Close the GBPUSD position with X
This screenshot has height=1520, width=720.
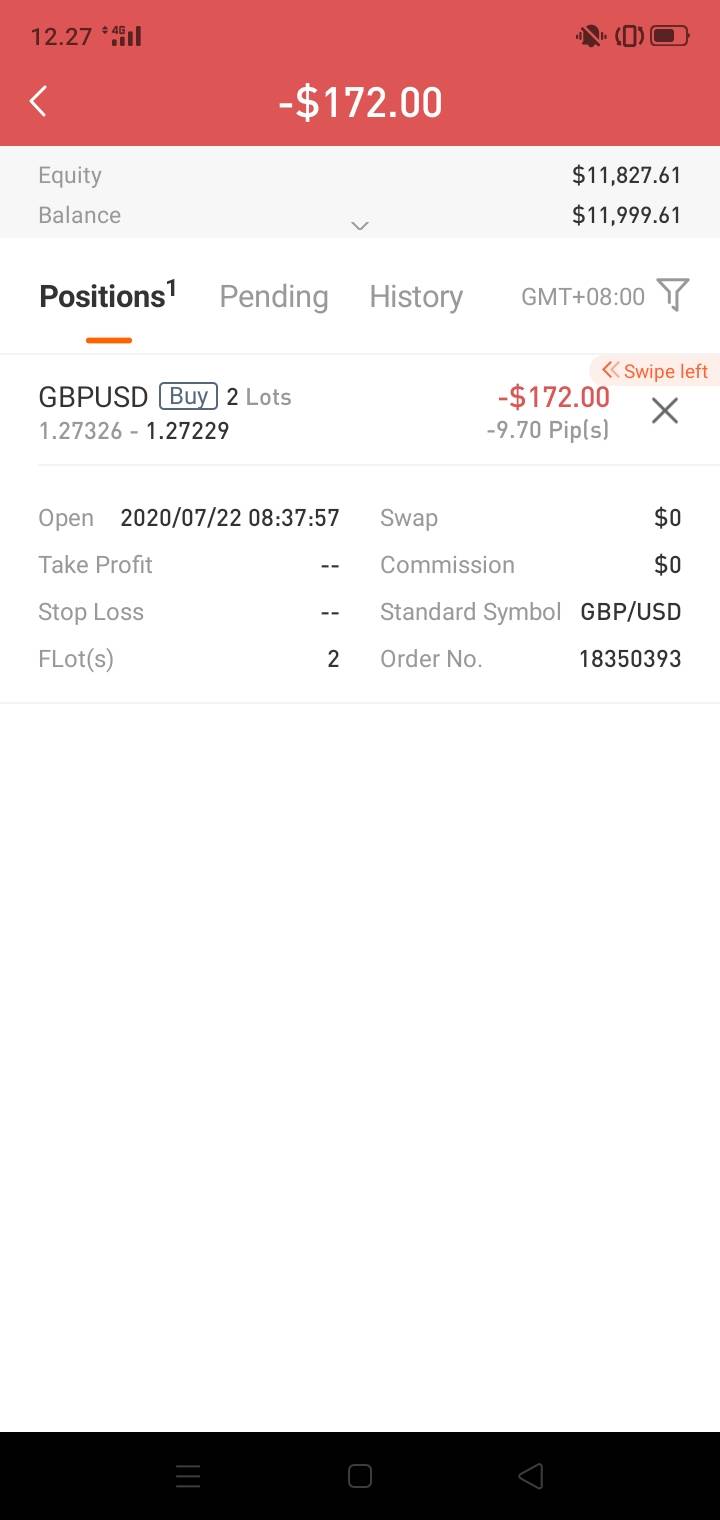[x=664, y=411]
